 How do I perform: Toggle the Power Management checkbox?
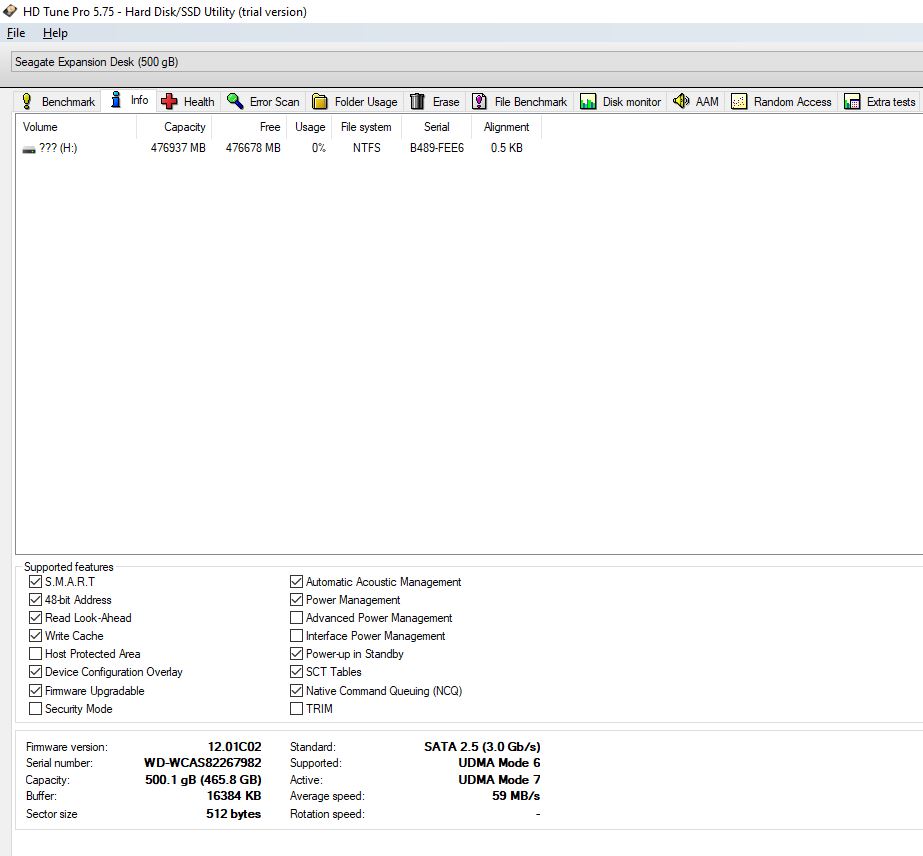[x=297, y=600]
